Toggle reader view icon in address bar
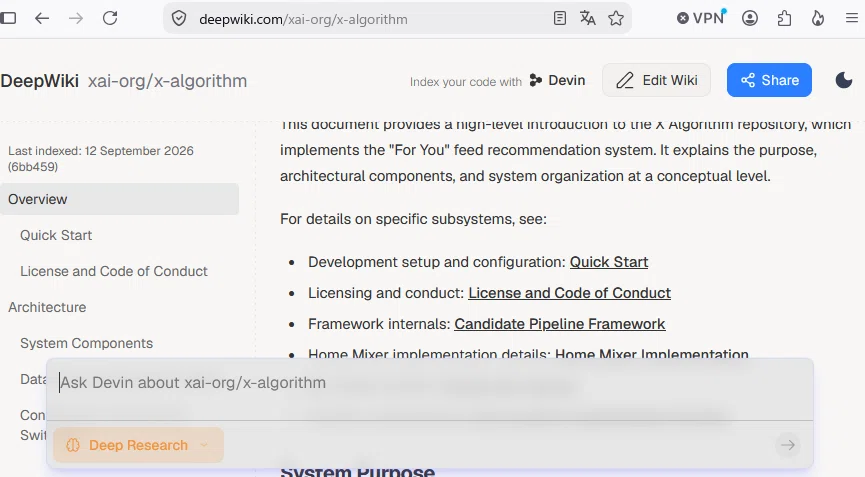This screenshot has height=477, width=865. click(x=559, y=18)
